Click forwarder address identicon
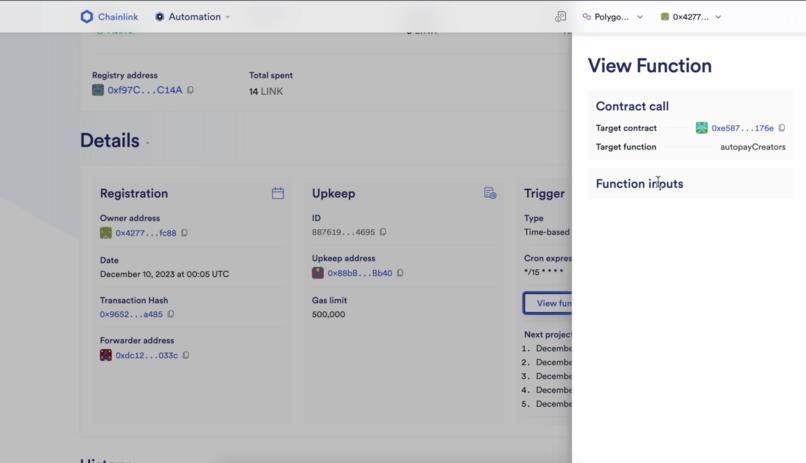806x463 pixels. point(105,355)
